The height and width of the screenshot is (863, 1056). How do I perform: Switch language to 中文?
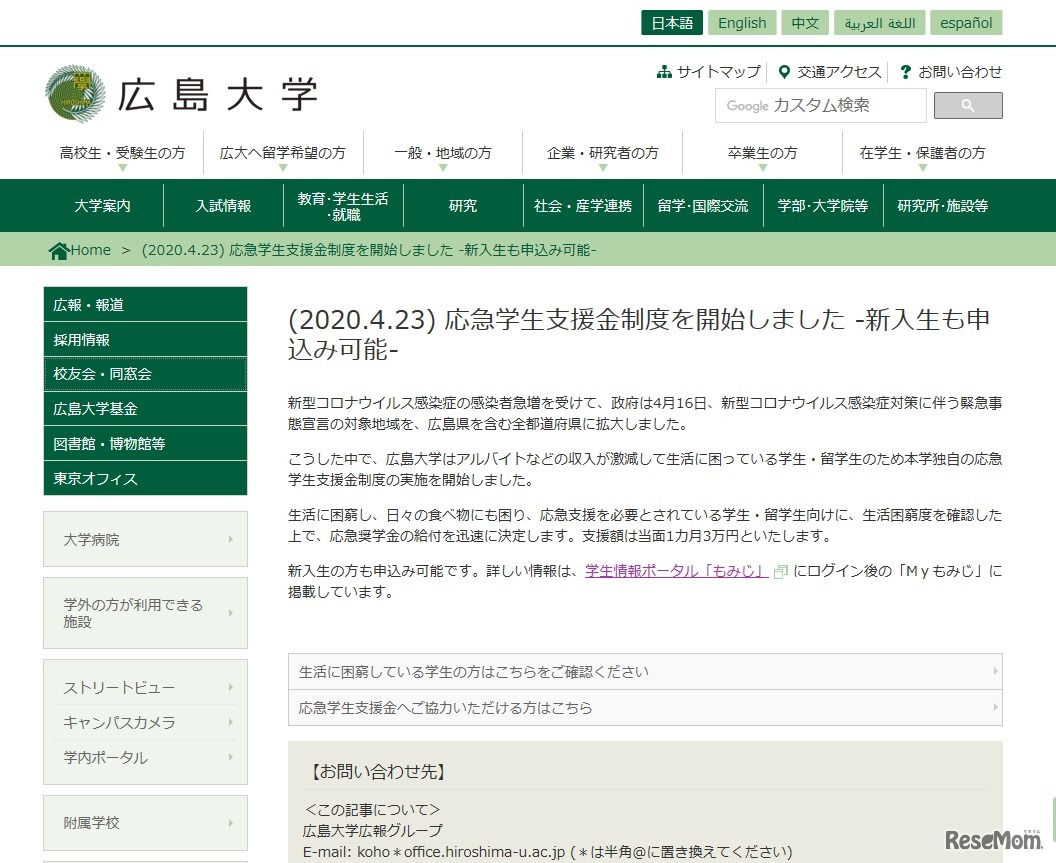pos(805,22)
